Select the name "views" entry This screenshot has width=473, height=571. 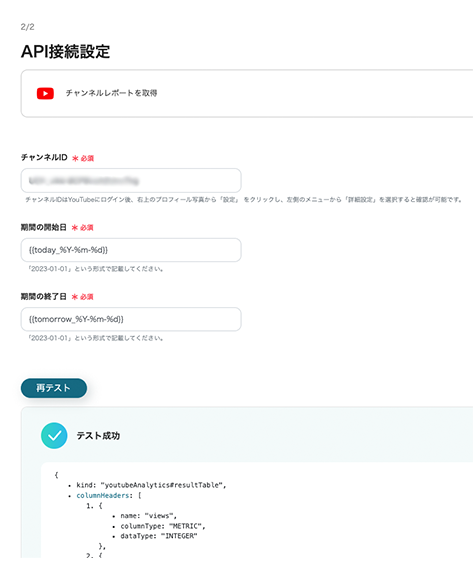149,516
